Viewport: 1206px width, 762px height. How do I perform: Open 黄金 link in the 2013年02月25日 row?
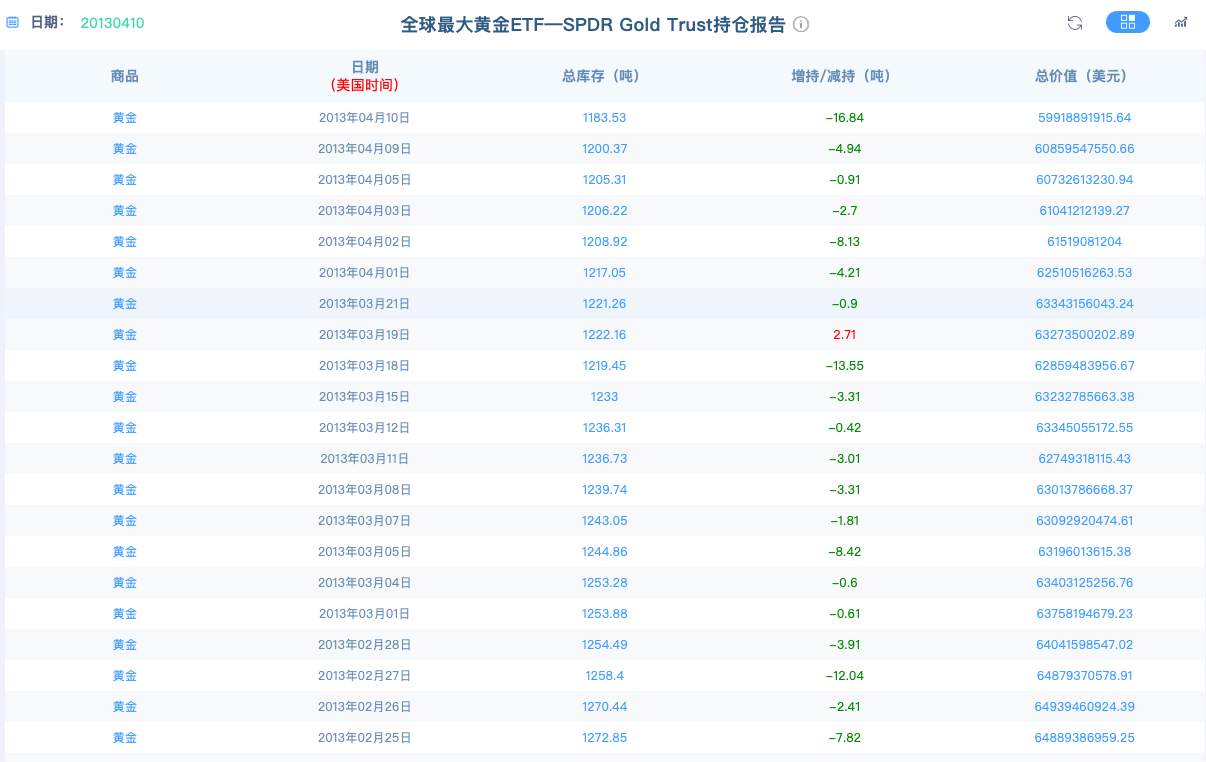click(x=125, y=738)
